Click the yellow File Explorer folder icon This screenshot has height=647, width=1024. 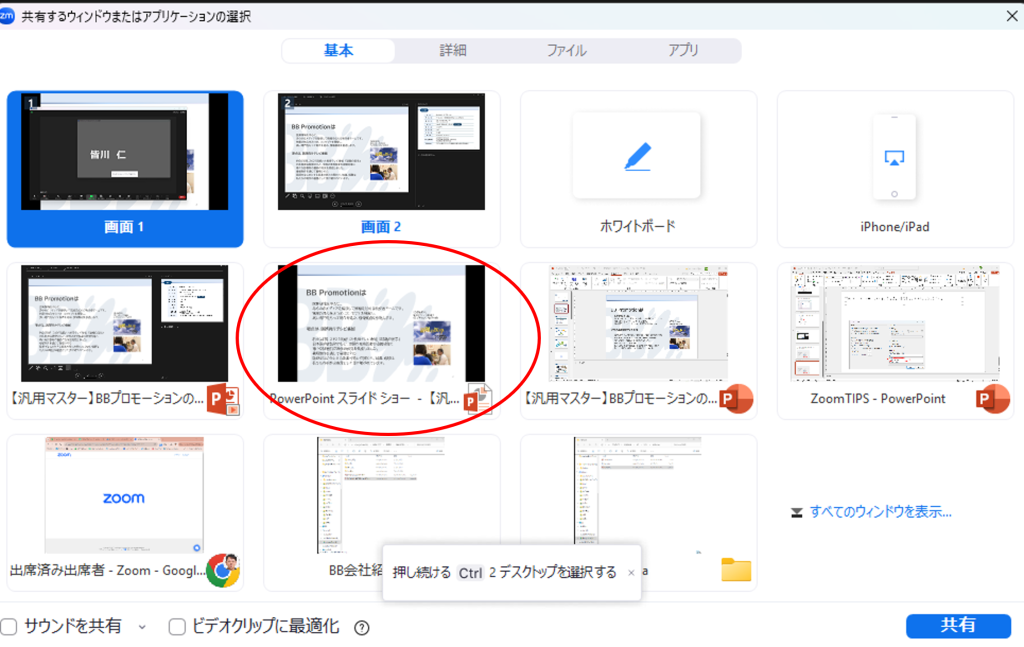point(736,569)
